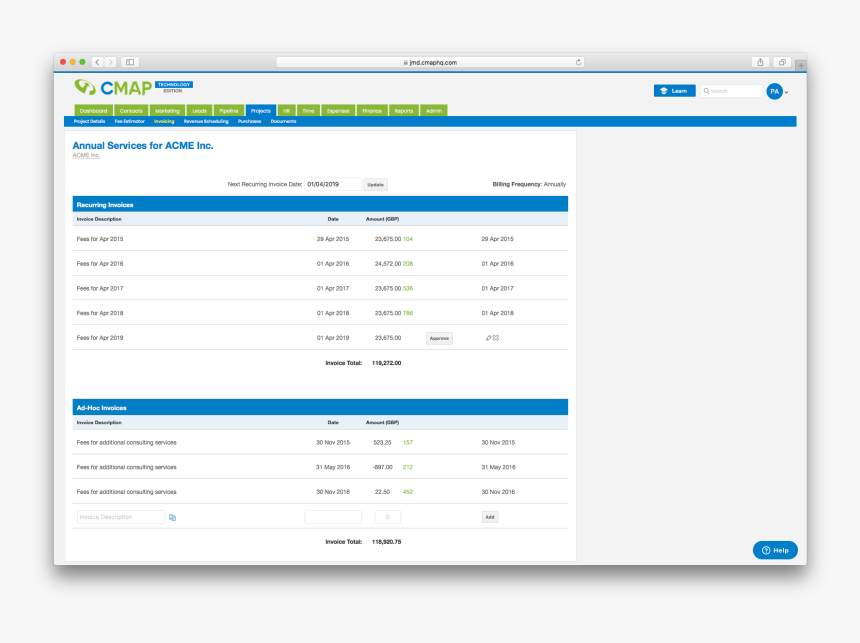
Task: Edit Fees for Apr 2019 using pencil icon
Action: (487, 338)
